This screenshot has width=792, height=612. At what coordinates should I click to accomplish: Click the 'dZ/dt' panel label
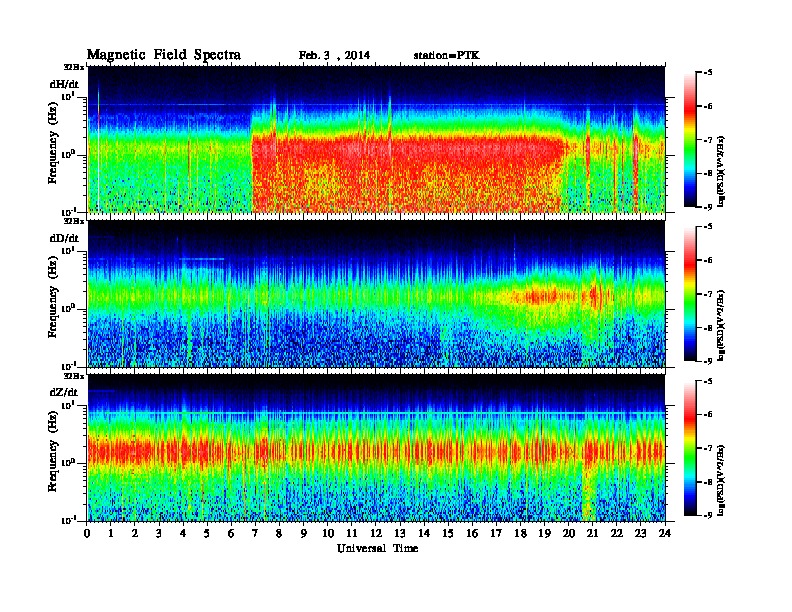64,392
